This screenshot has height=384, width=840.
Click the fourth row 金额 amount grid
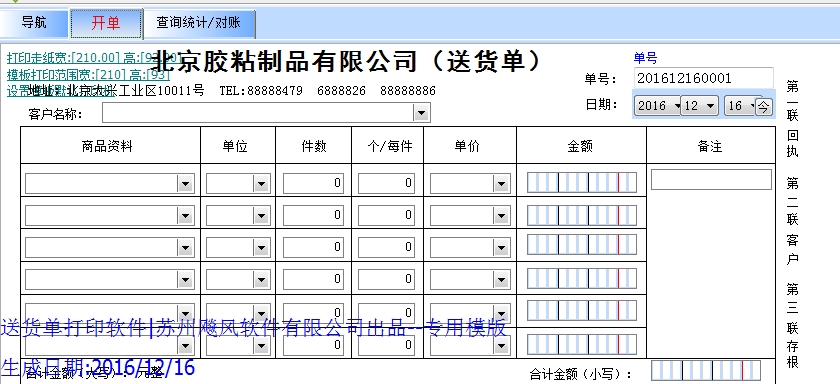click(x=582, y=278)
